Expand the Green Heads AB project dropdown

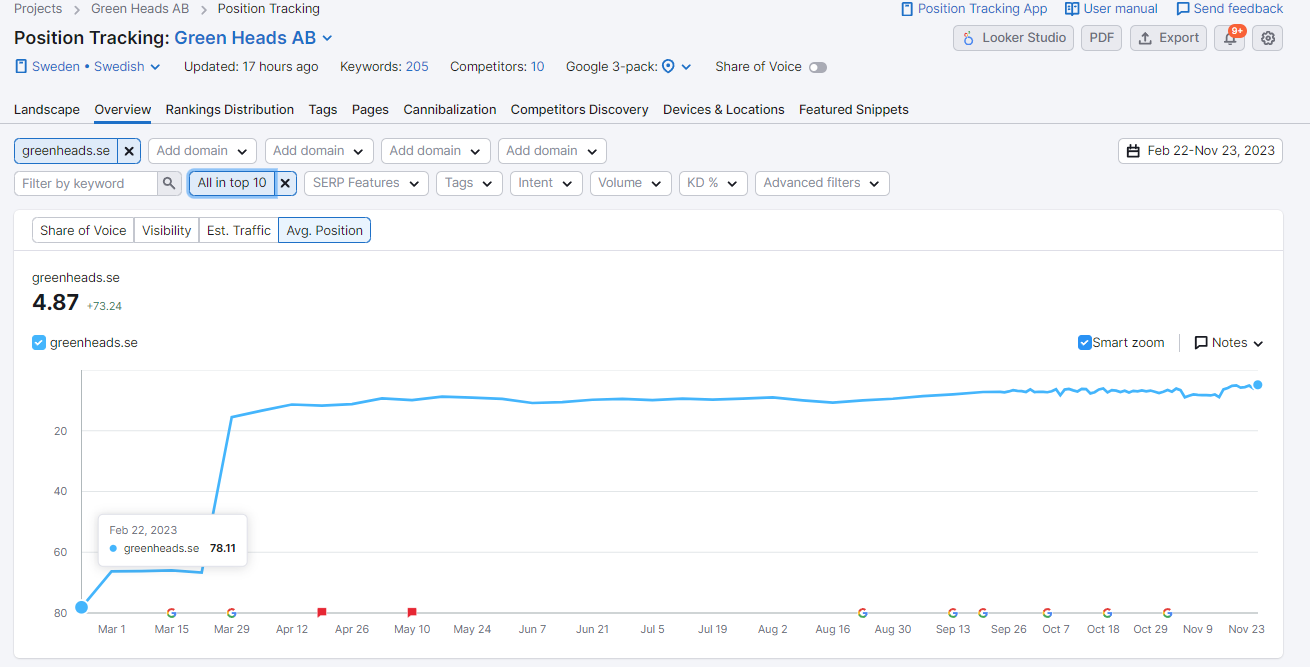click(x=254, y=38)
